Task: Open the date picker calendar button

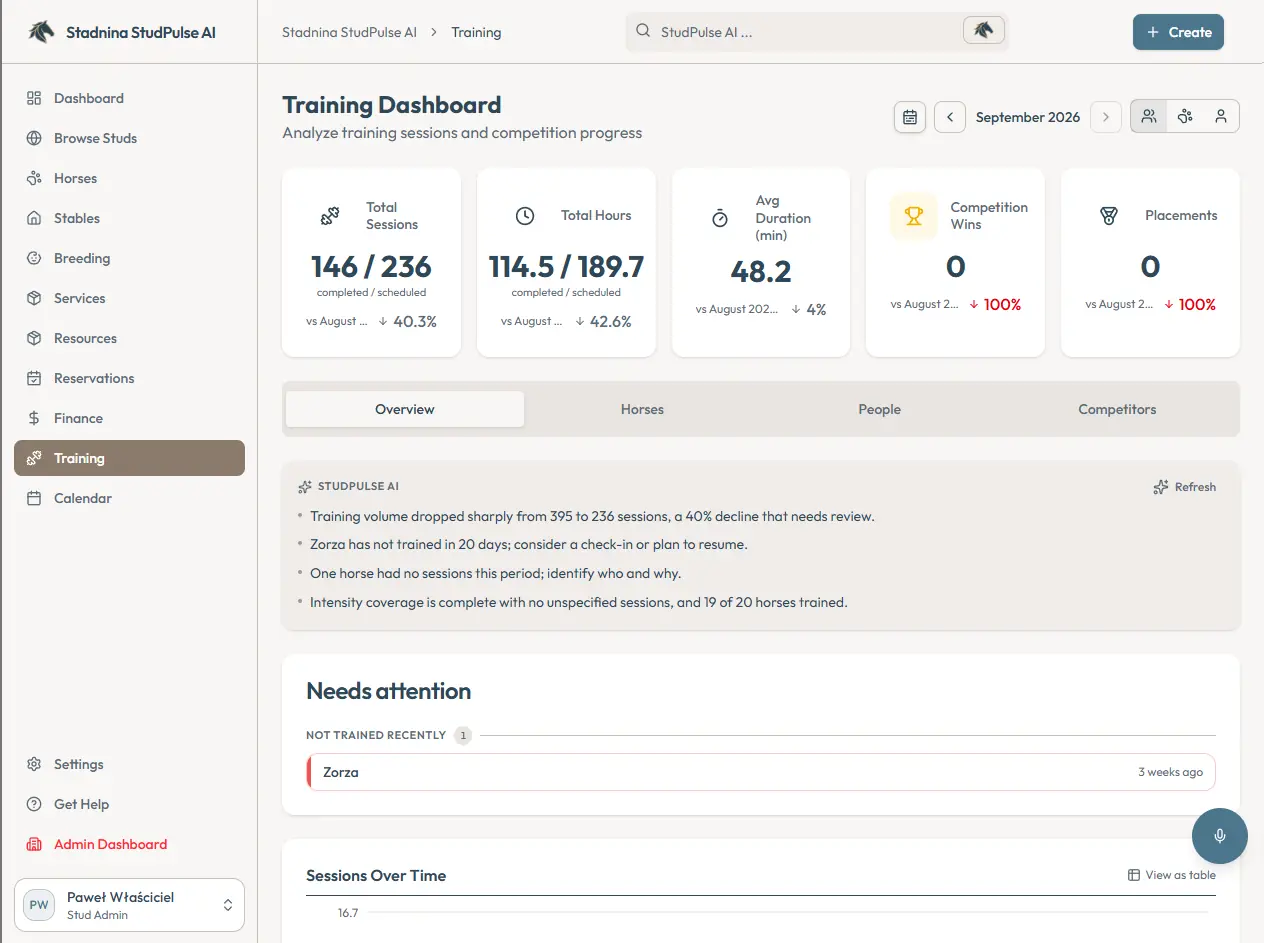Action: 910,117
